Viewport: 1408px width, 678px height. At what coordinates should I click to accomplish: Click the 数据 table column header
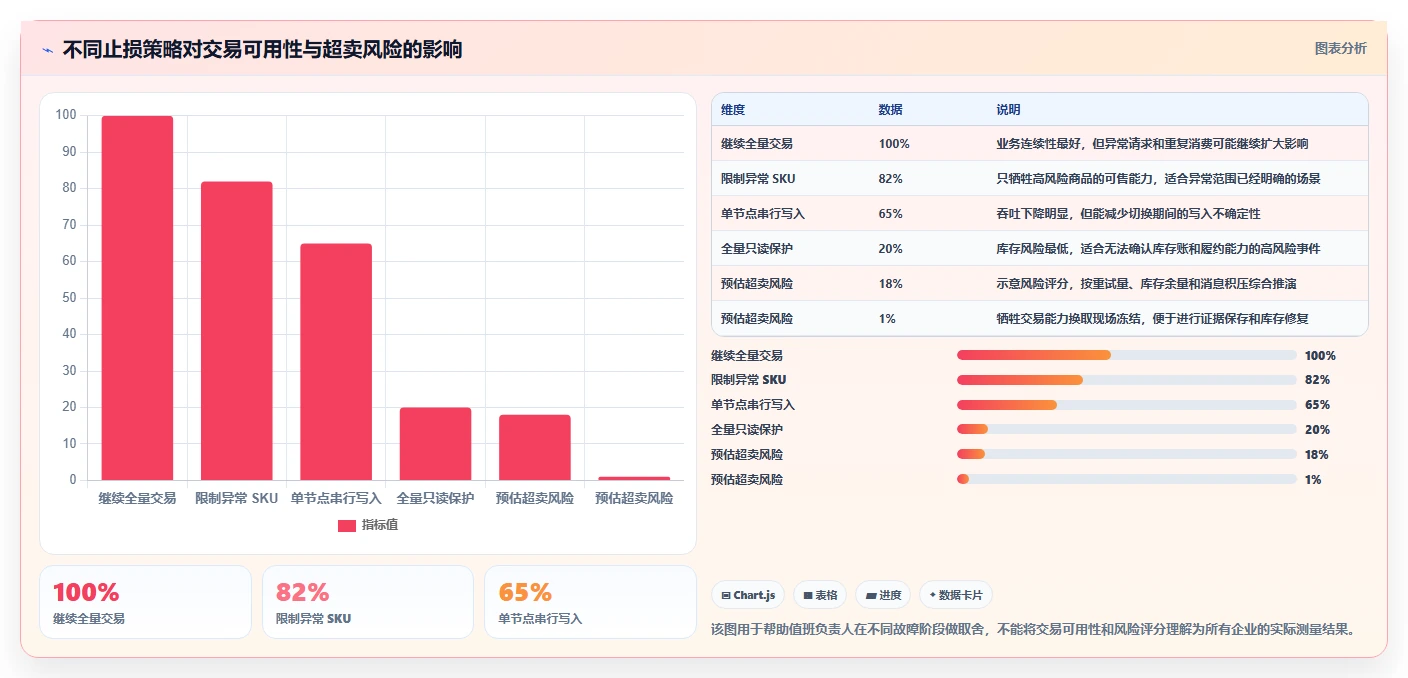[x=891, y=110]
